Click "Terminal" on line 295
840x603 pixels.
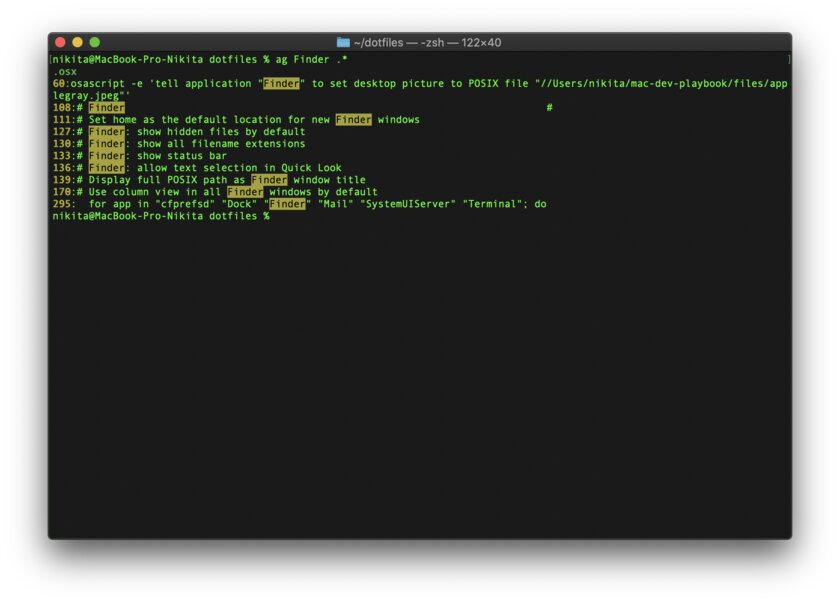coord(492,204)
